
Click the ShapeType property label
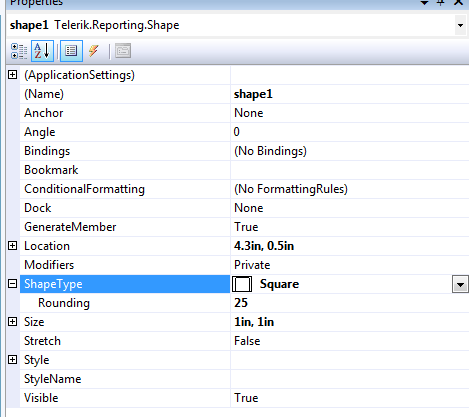click(53, 284)
